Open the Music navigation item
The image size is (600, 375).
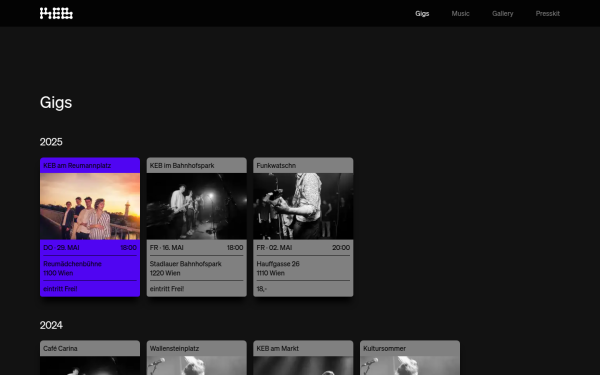pyautogui.click(x=460, y=13)
